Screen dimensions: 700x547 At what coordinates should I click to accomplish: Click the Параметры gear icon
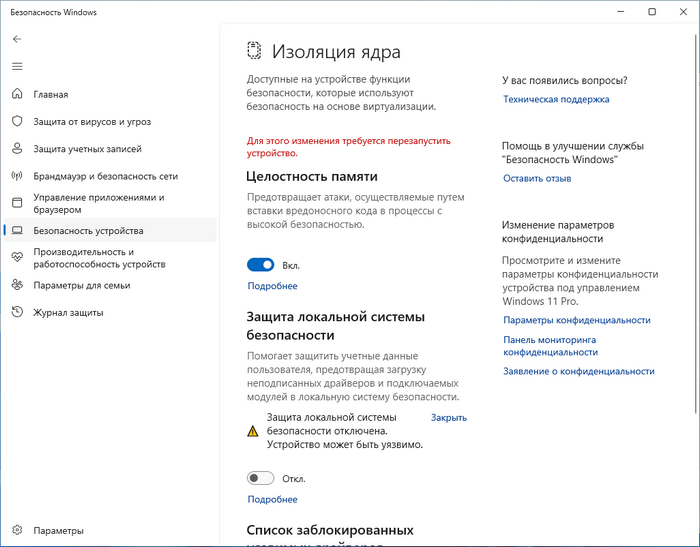click(x=17, y=530)
